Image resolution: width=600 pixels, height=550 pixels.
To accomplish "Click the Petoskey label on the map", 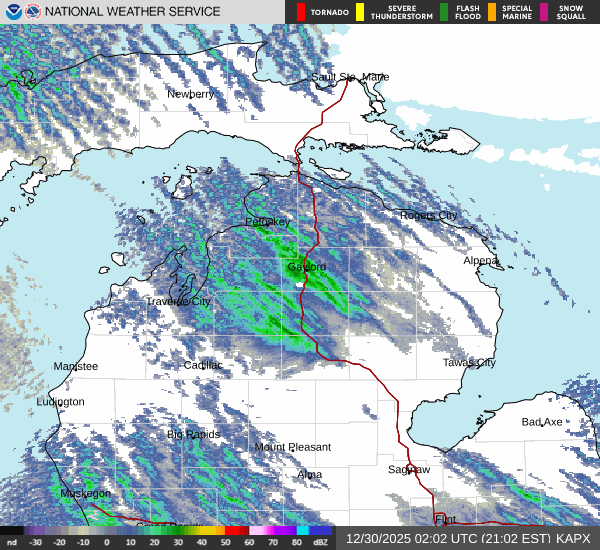I will (x=267, y=221).
